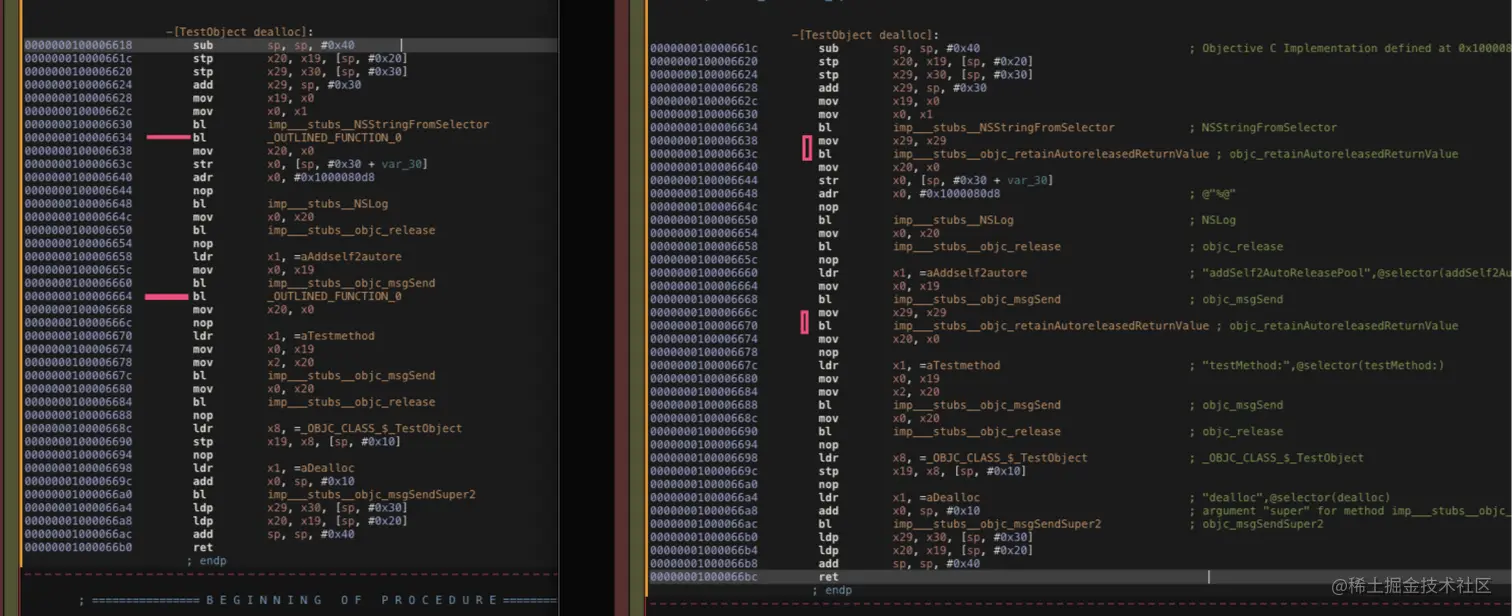Select 'mov x2, x20' instruction in left pane
1512x616 pixels.
(253, 362)
